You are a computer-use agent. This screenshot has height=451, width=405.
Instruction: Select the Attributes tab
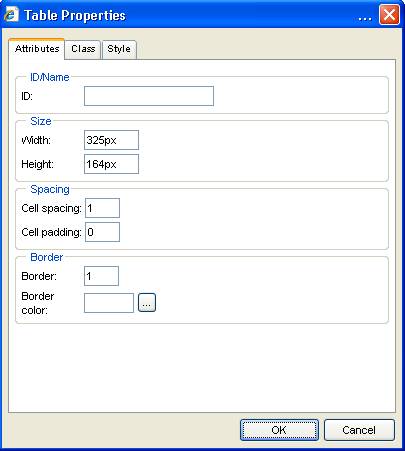point(37,49)
